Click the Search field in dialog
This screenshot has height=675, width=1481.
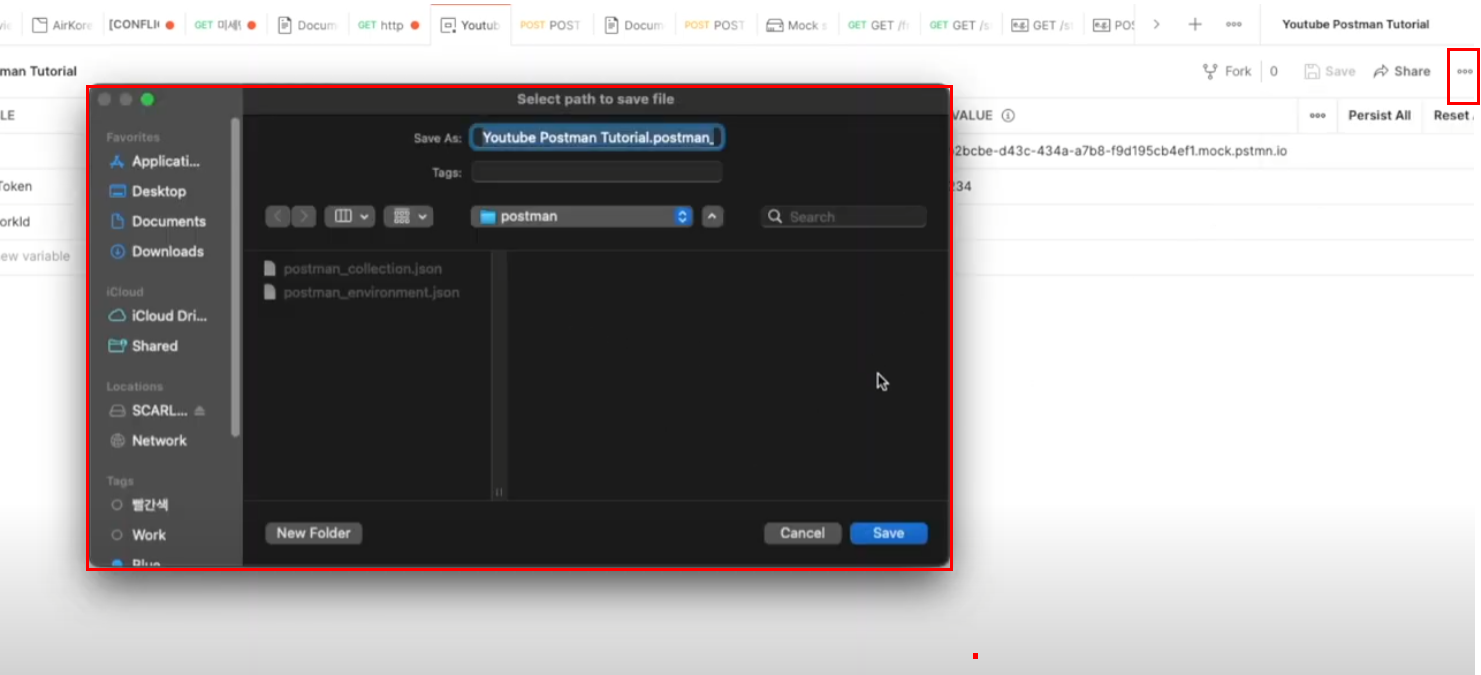pos(844,216)
